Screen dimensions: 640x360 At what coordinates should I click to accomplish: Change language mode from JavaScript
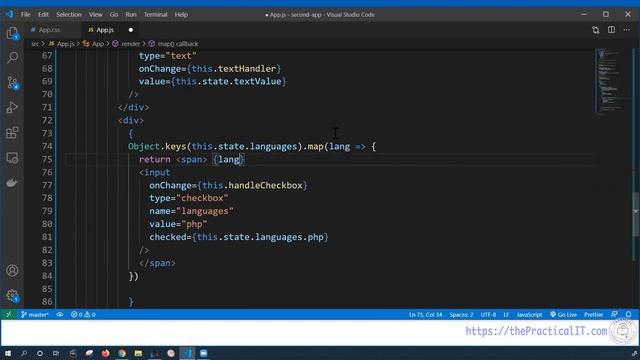tap(529, 314)
